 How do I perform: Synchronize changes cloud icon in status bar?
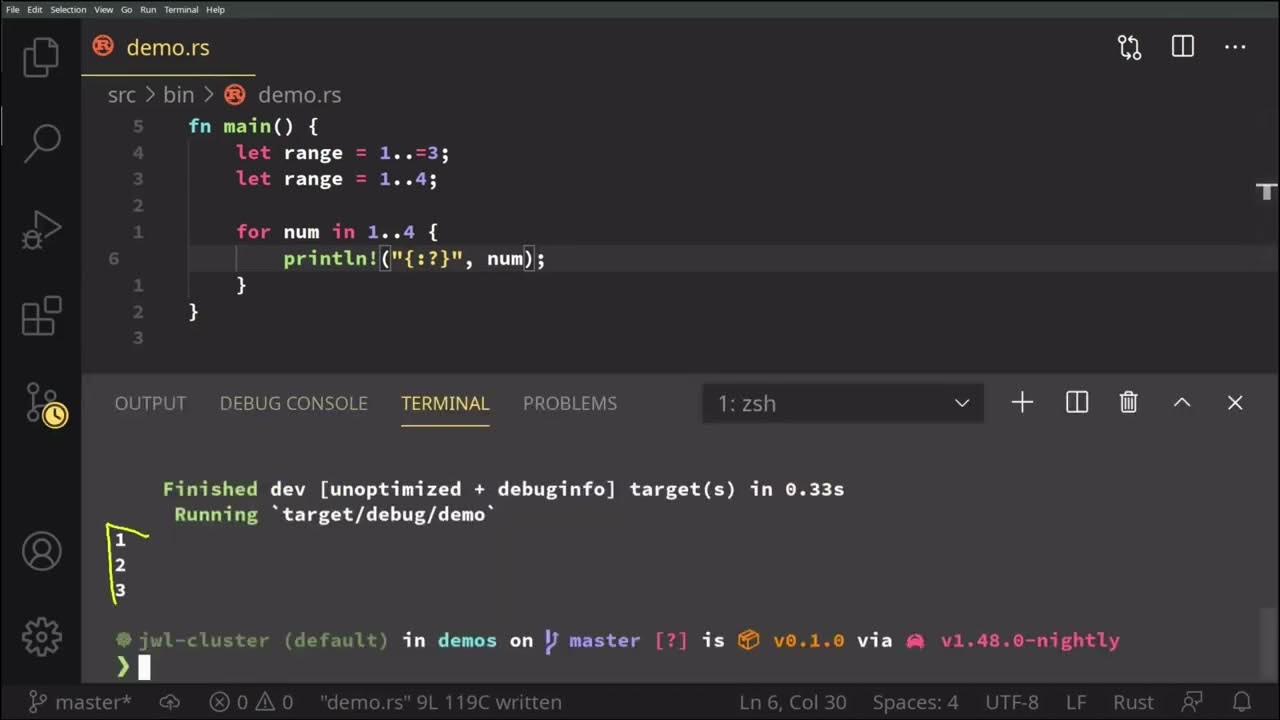(x=170, y=703)
